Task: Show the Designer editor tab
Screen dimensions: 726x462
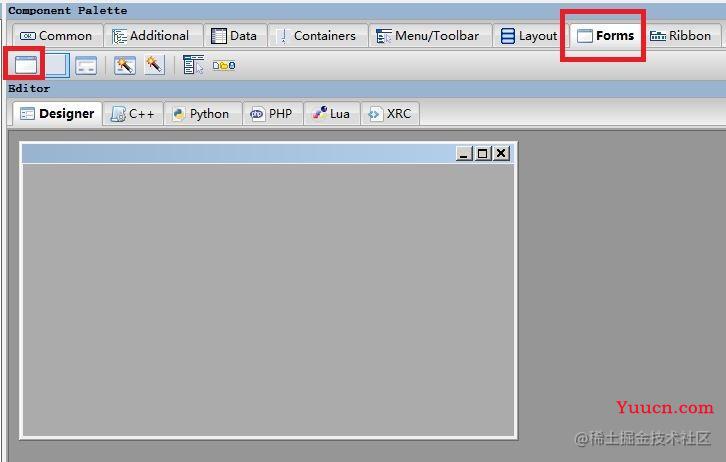Action: 57,113
